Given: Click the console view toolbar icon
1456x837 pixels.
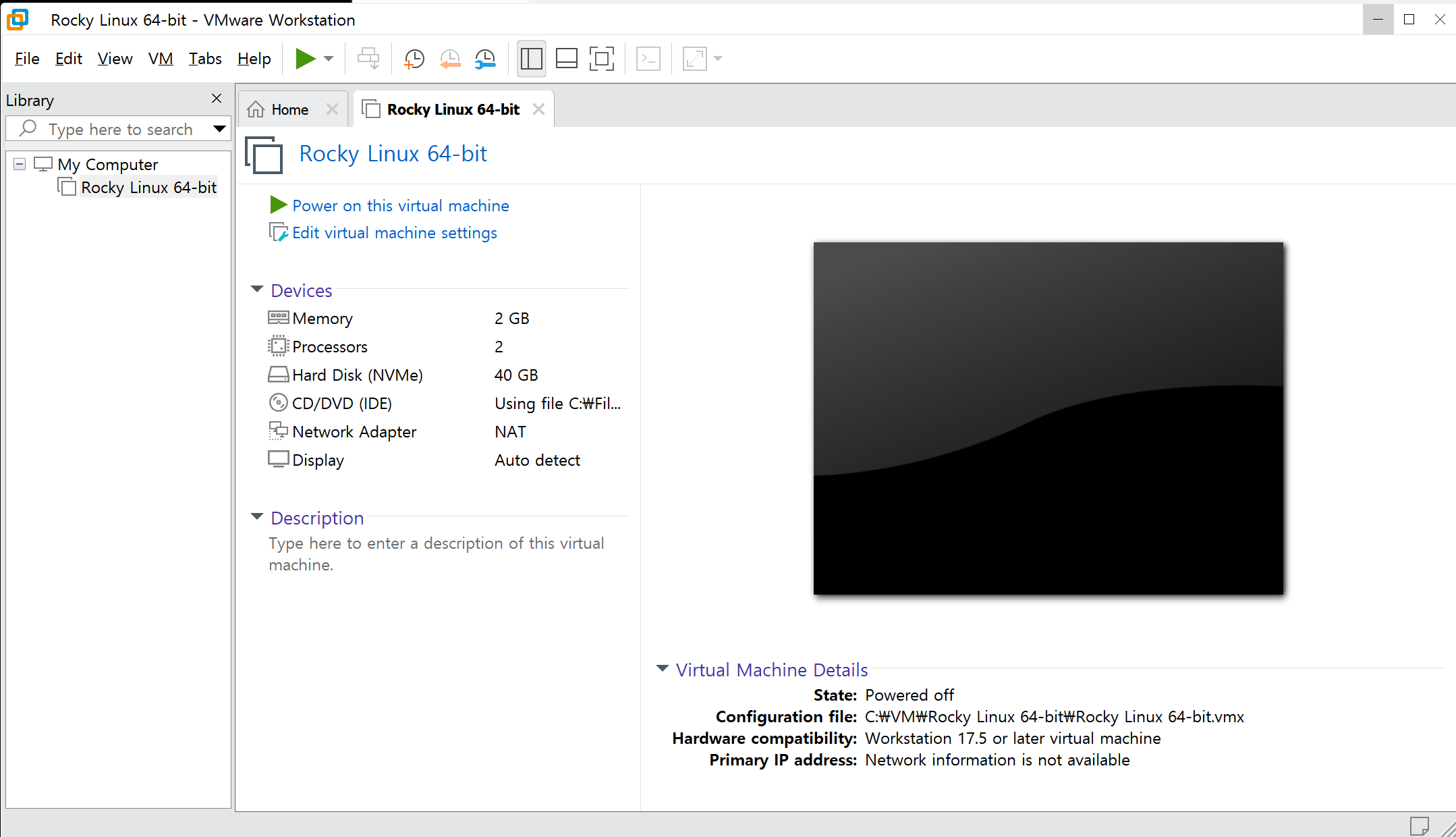Looking at the screenshot, I should click(x=648, y=59).
